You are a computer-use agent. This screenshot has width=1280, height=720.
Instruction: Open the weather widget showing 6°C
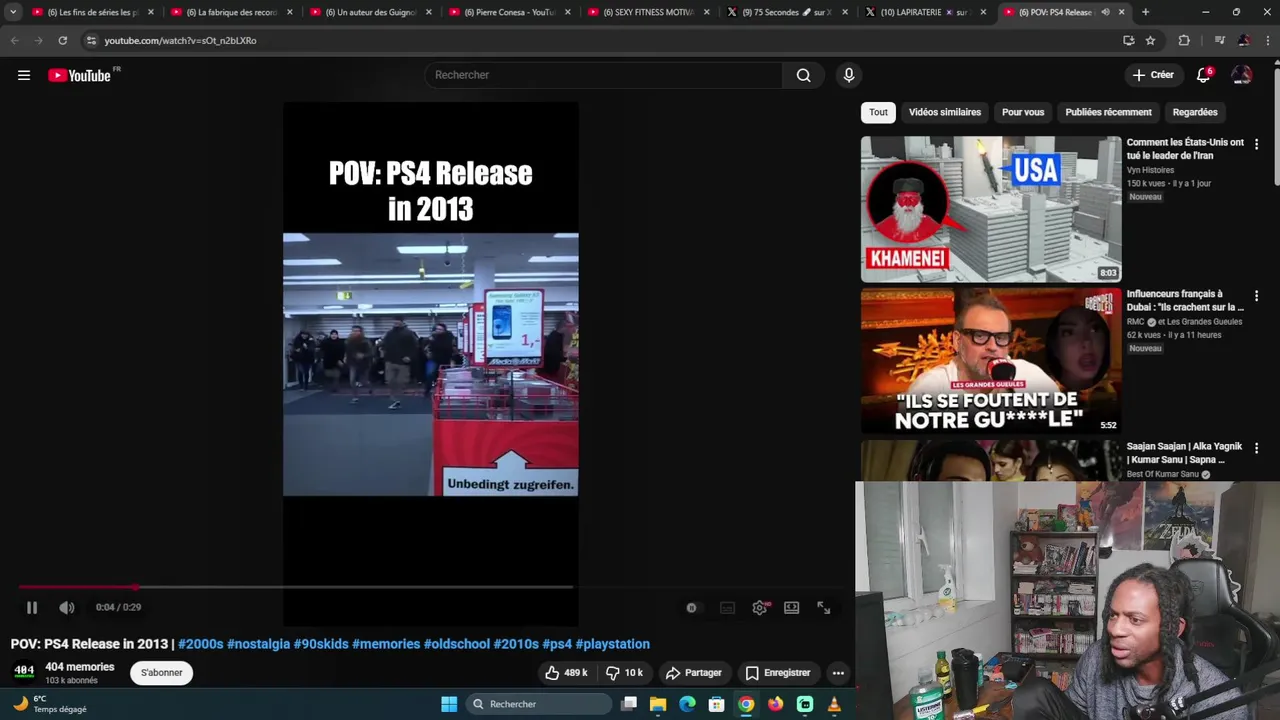pos(50,704)
